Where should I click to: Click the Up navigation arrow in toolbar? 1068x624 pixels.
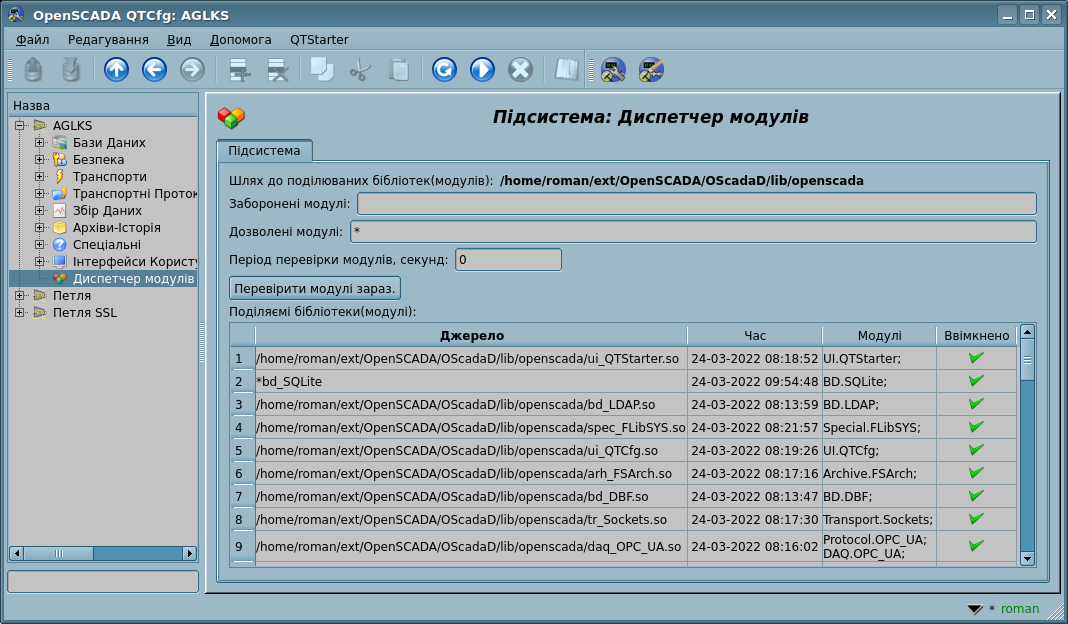pos(117,69)
